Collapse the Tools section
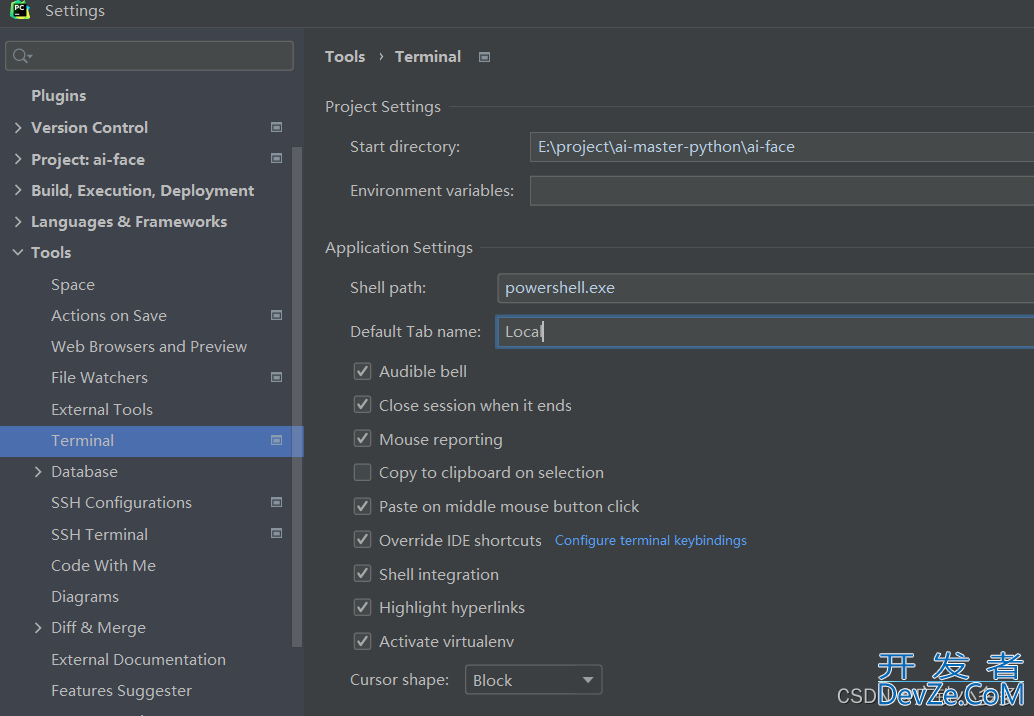 [x=18, y=253]
